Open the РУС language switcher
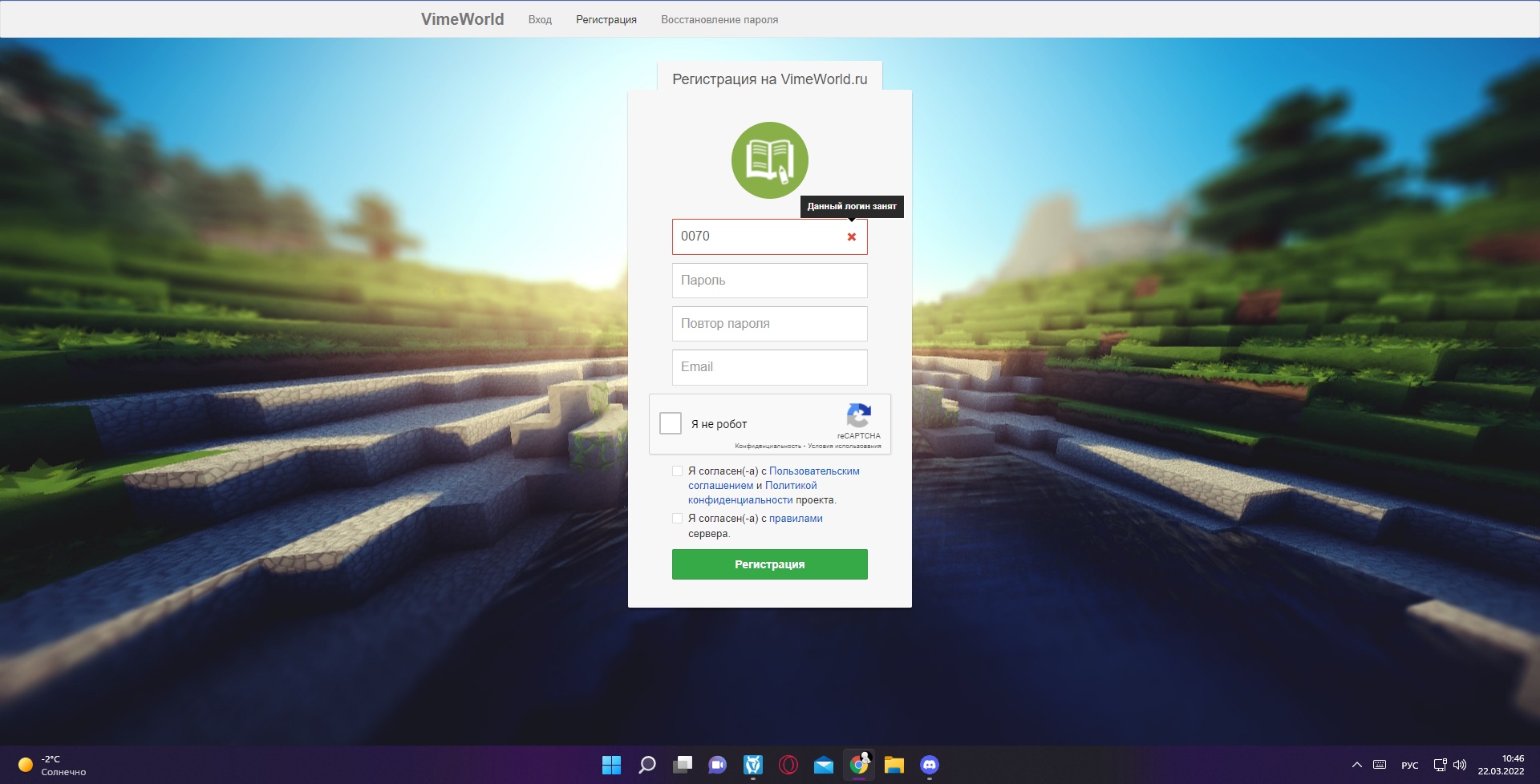Screen dimensions: 1540x784 [1409, 765]
